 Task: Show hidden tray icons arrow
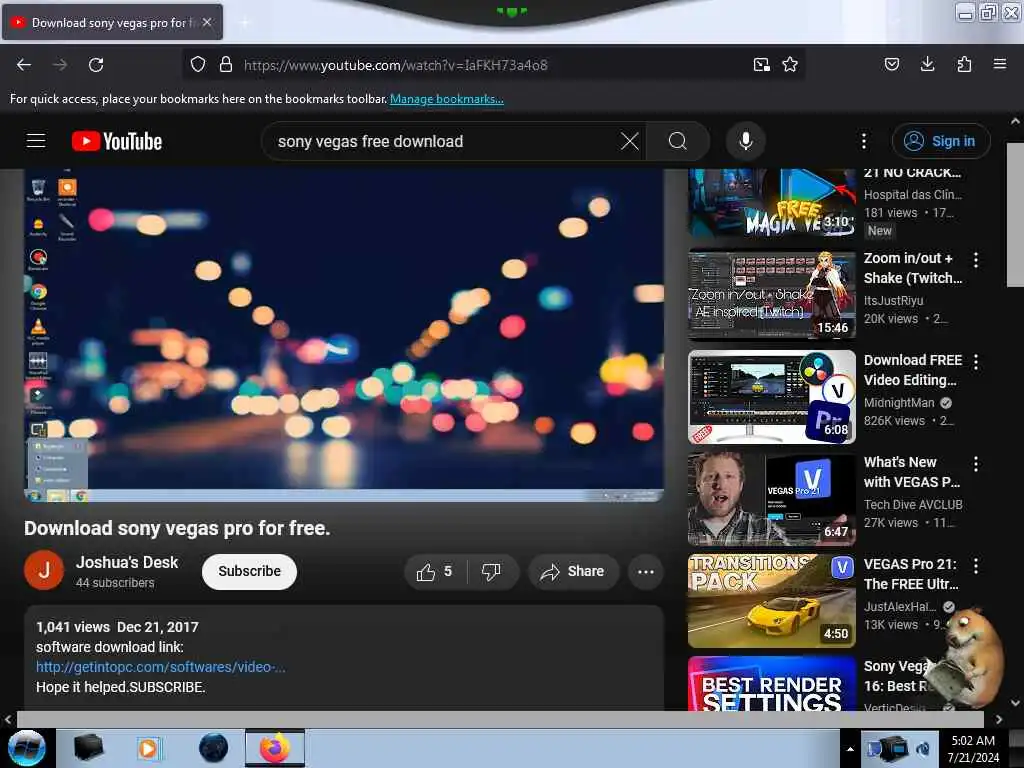click(850, 749)
